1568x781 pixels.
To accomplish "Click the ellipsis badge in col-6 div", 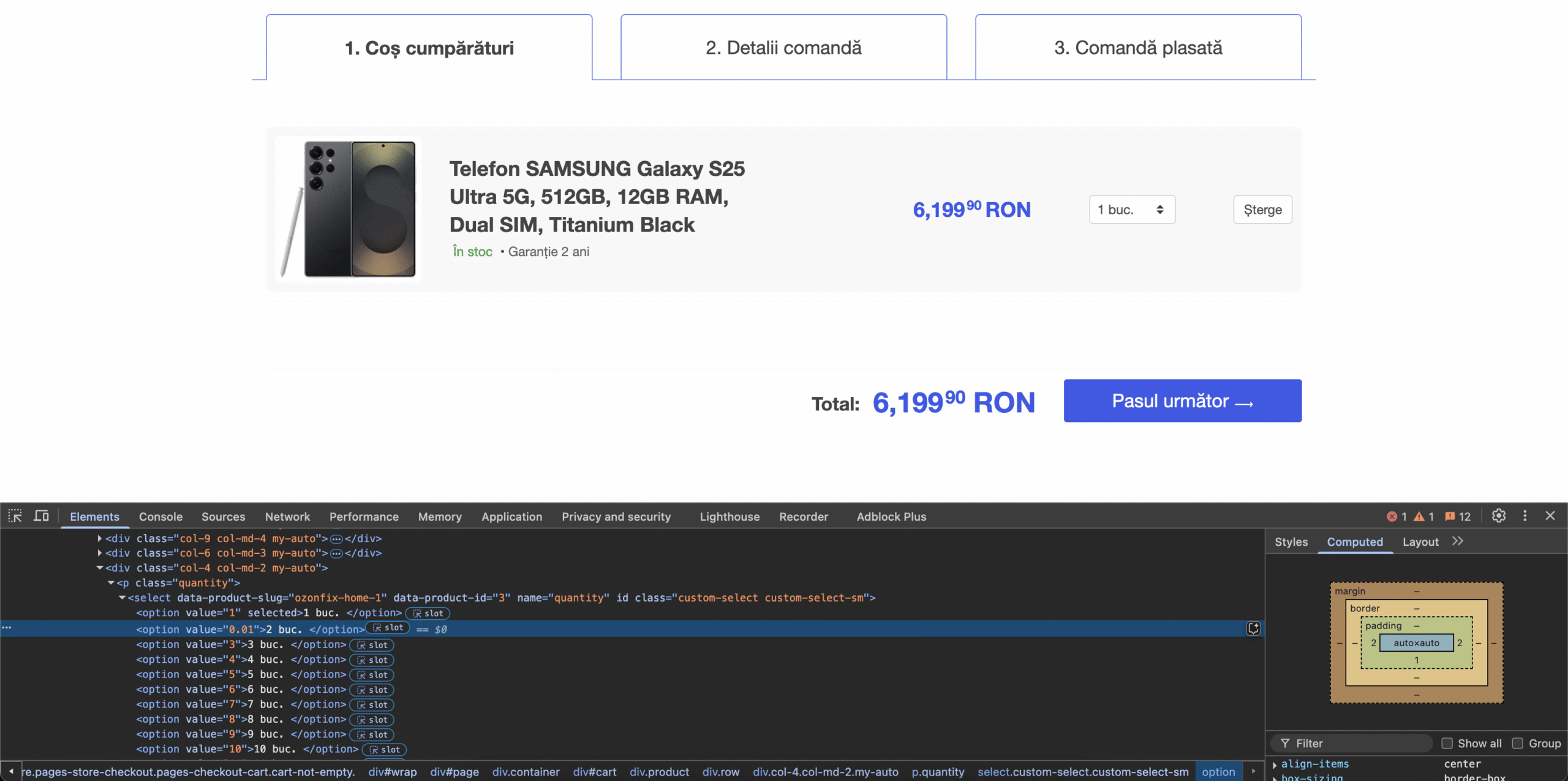I will point(336,554).
